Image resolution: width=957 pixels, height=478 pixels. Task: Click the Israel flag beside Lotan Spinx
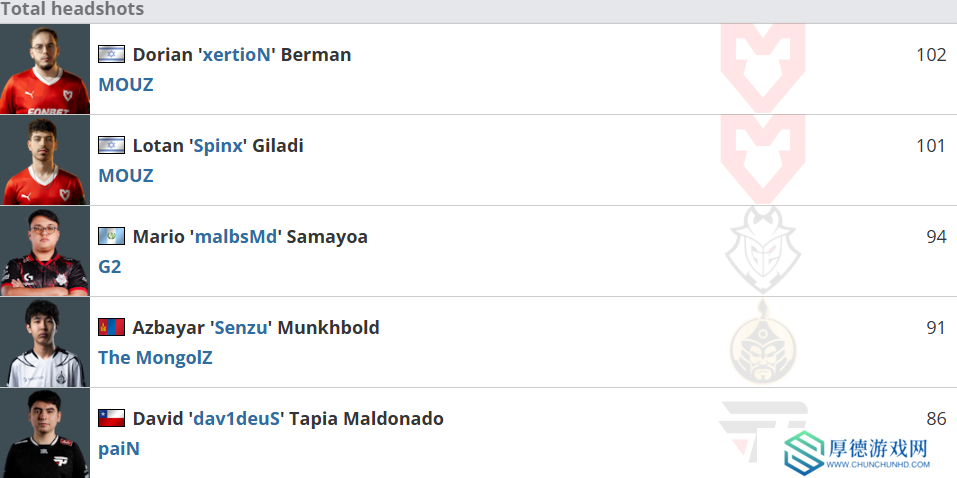pyautogui.click(x=112, y=145)
